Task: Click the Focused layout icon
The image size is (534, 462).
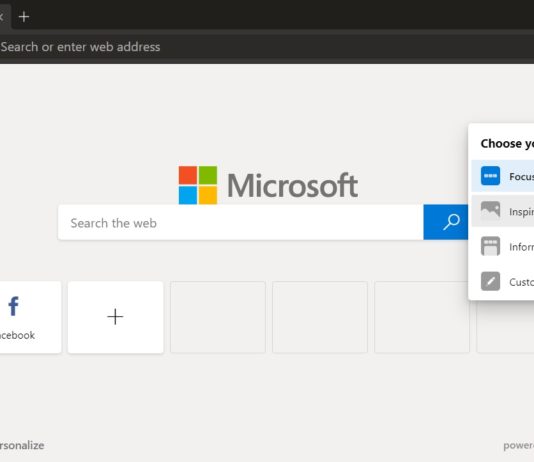Action: click(490, 176)
